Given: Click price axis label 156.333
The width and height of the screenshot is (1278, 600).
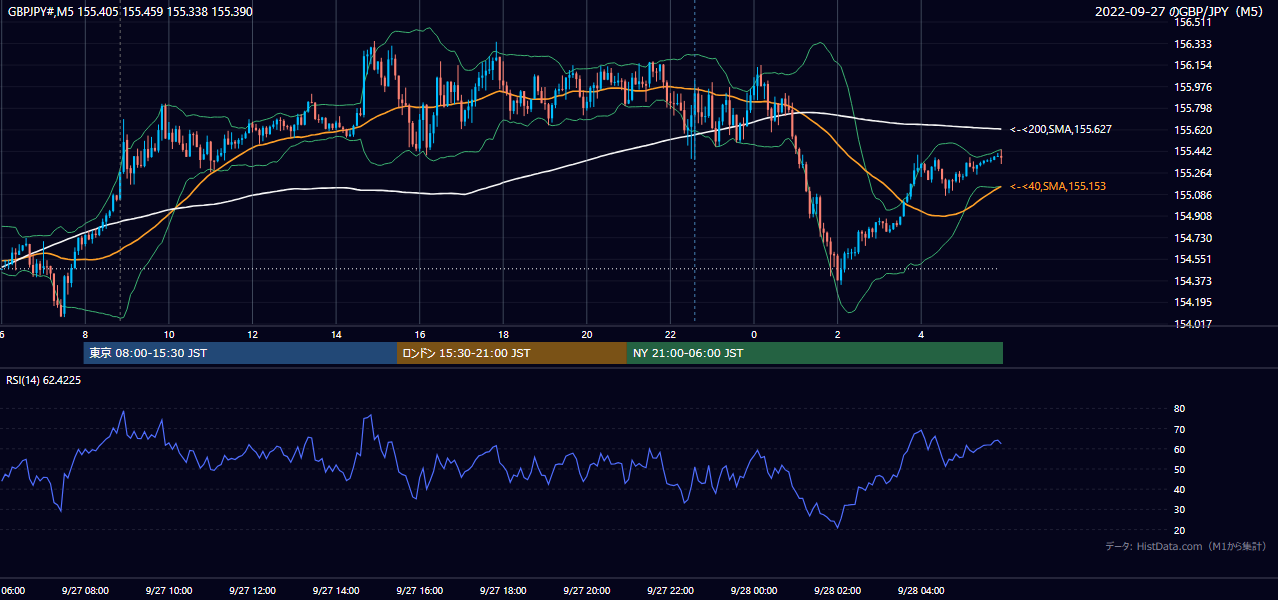Looking at the screenshot, I should tap(1193, 44).
